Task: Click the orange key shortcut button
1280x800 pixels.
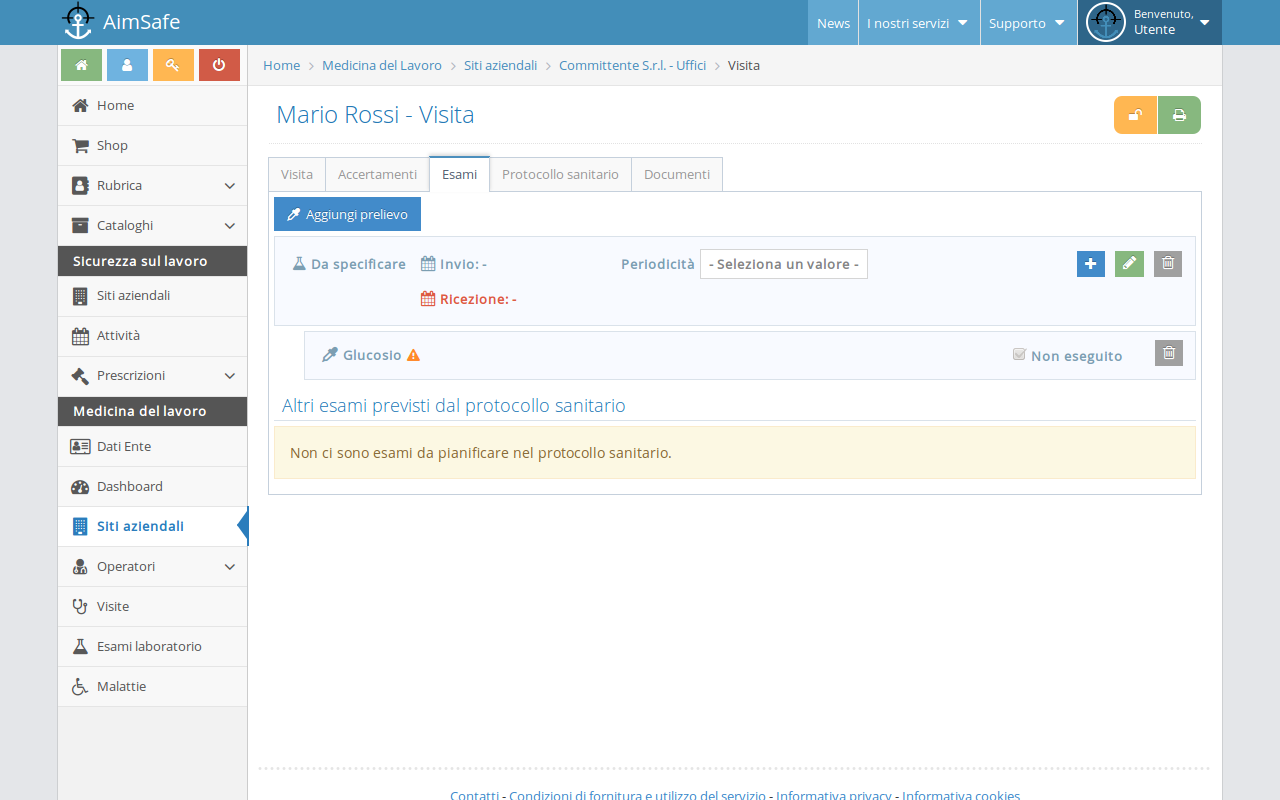Action: tap(173, 65)
